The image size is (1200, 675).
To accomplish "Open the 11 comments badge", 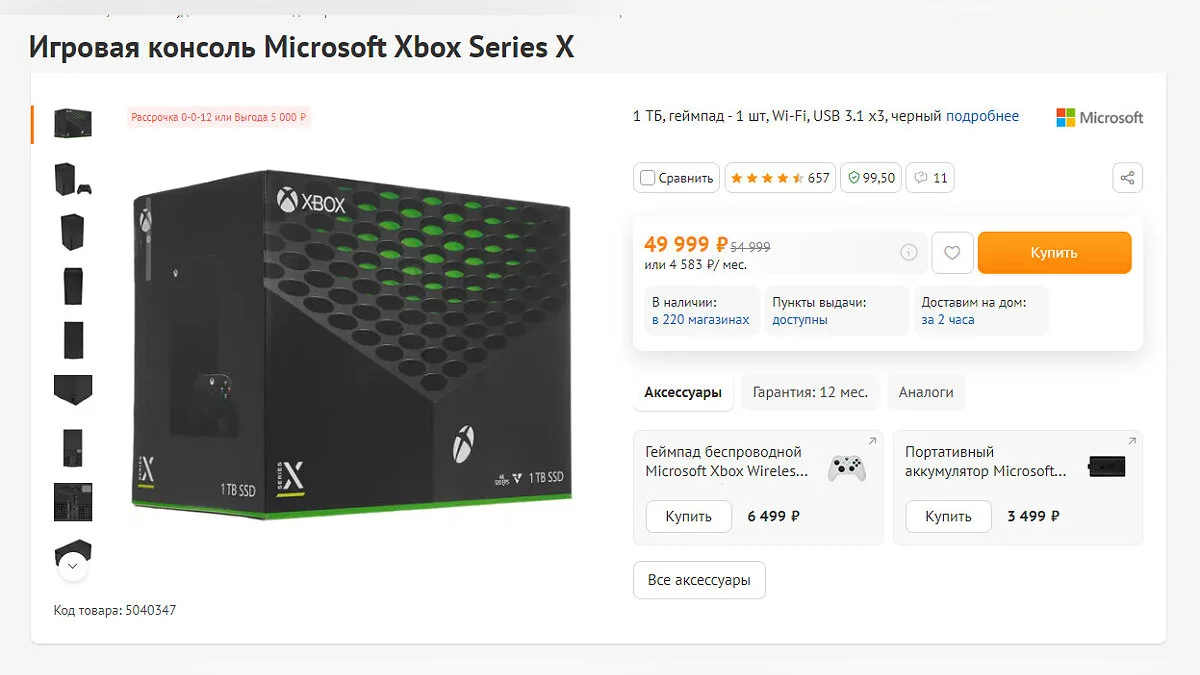I will point(930,178).
